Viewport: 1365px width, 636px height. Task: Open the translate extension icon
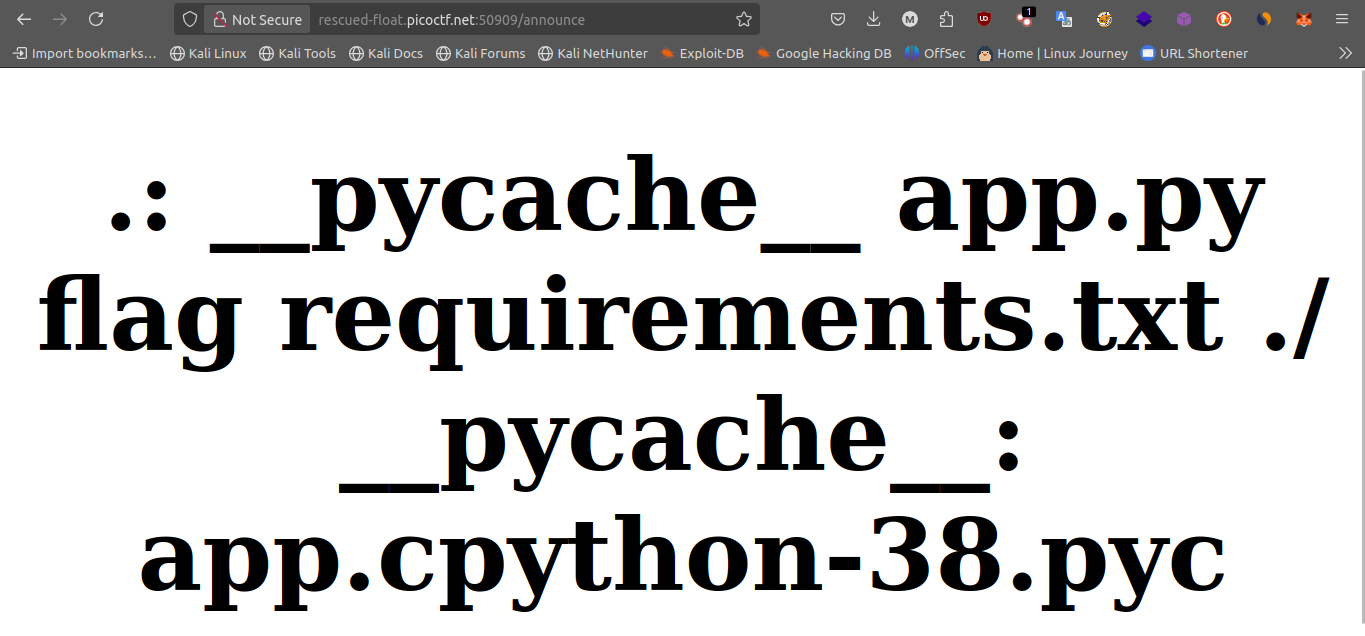1064,19
